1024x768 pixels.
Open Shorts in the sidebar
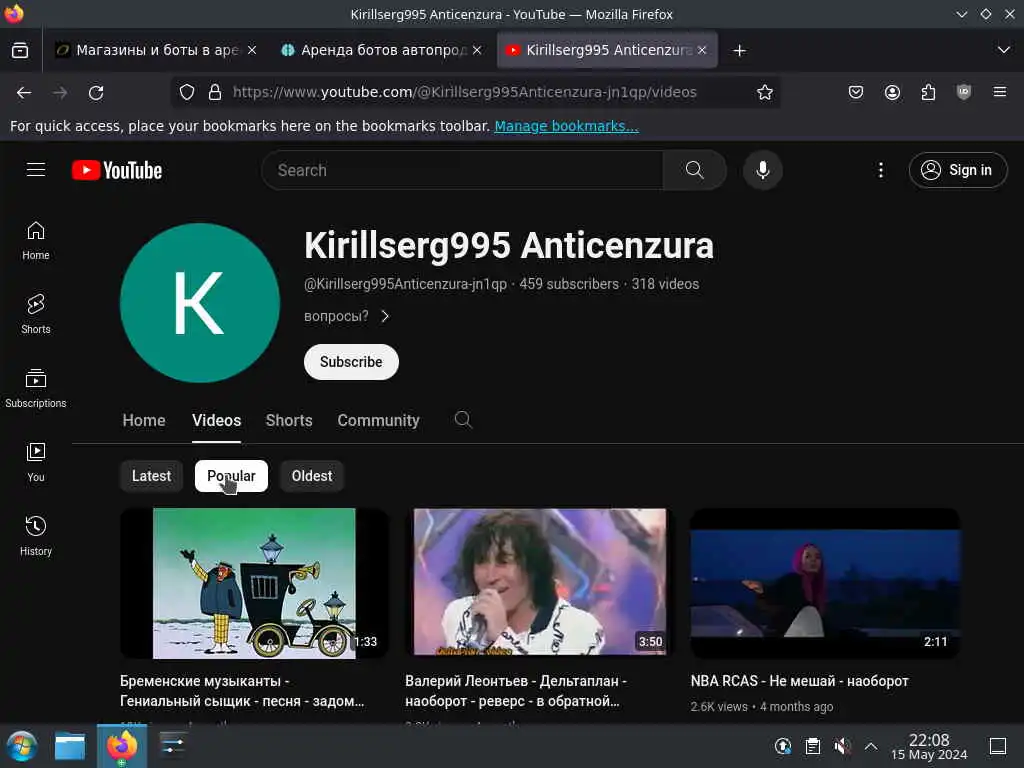[x=36, y=315]
